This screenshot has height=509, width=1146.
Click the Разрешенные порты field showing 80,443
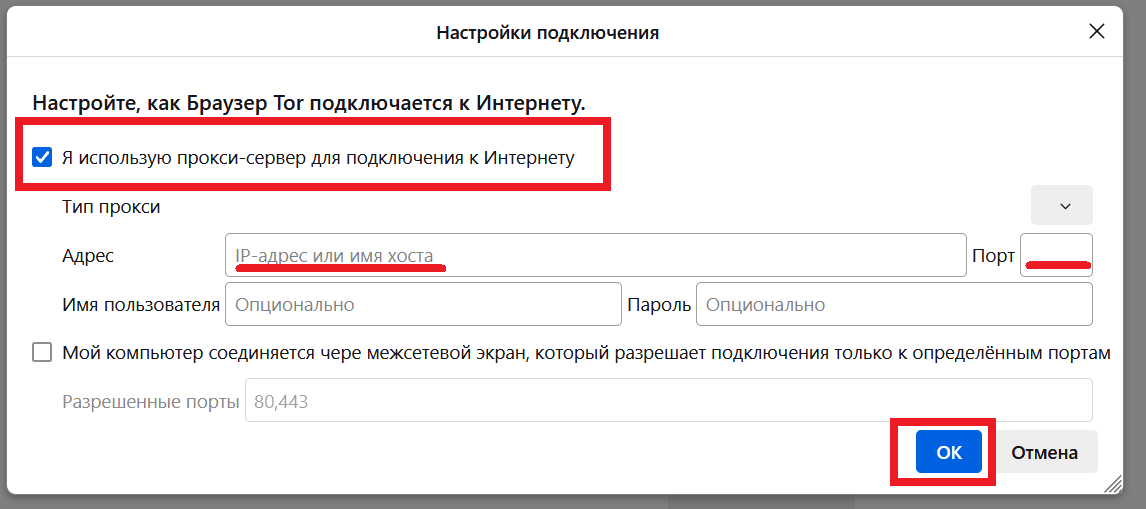pyautogui.click(x=669, y=400)
